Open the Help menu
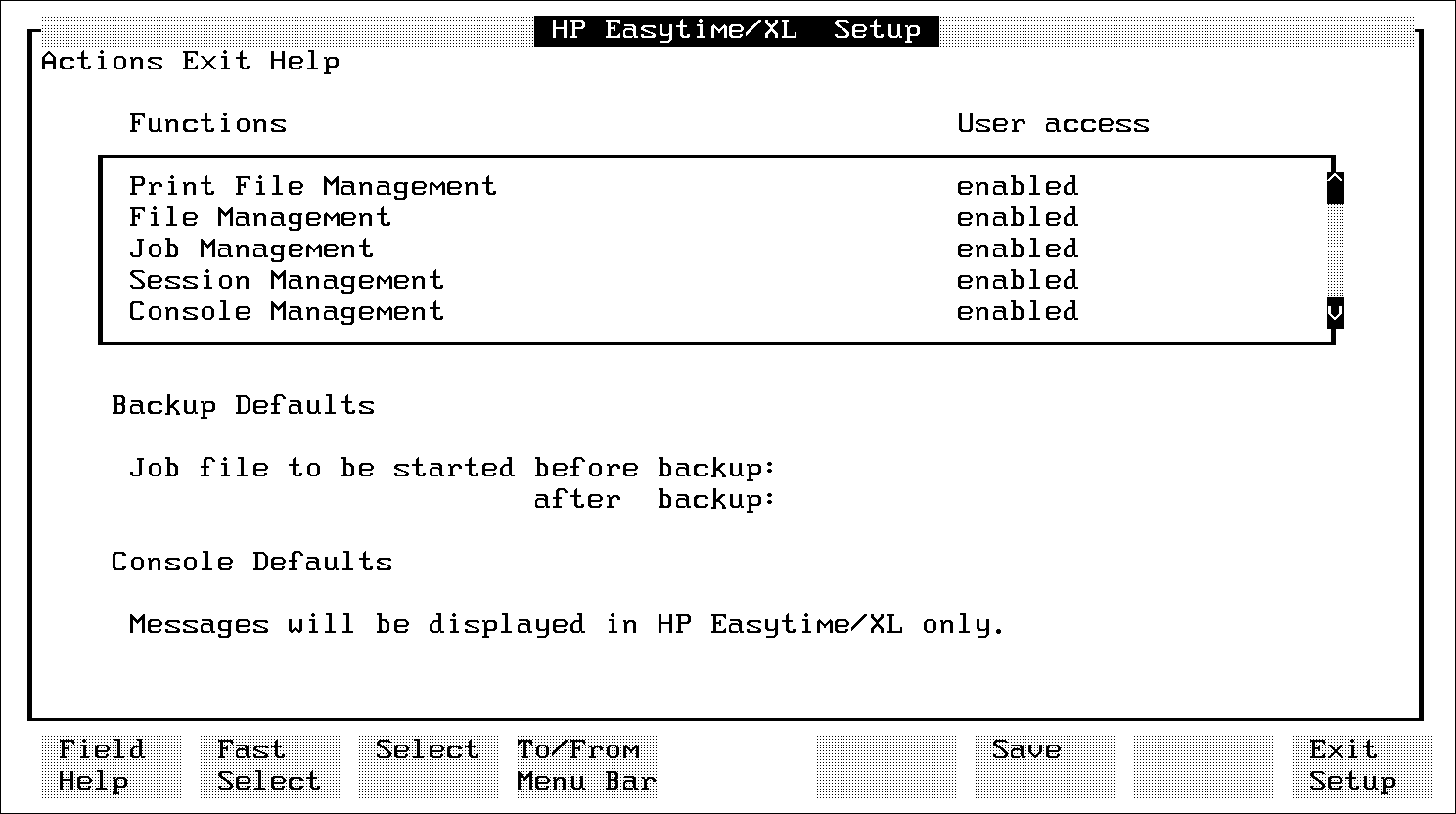This screenshot has width=1456, height=814. [304, 62]
